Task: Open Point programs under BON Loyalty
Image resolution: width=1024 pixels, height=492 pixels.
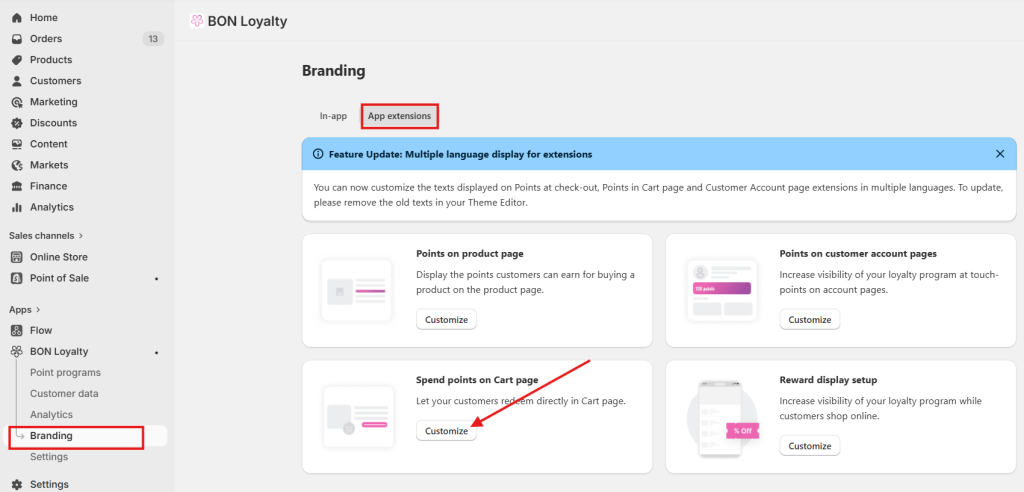Action: click(x=65, y=372)
